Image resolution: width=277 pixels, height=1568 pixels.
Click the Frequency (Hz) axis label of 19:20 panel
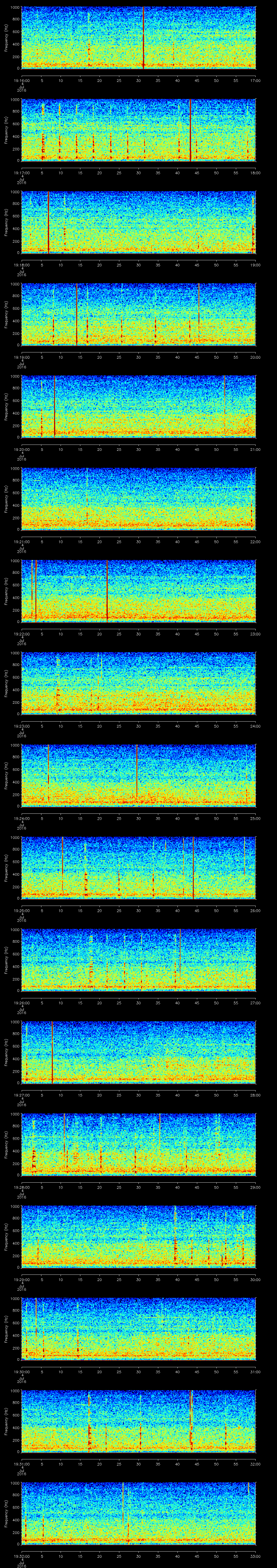[x=6, y=407]
